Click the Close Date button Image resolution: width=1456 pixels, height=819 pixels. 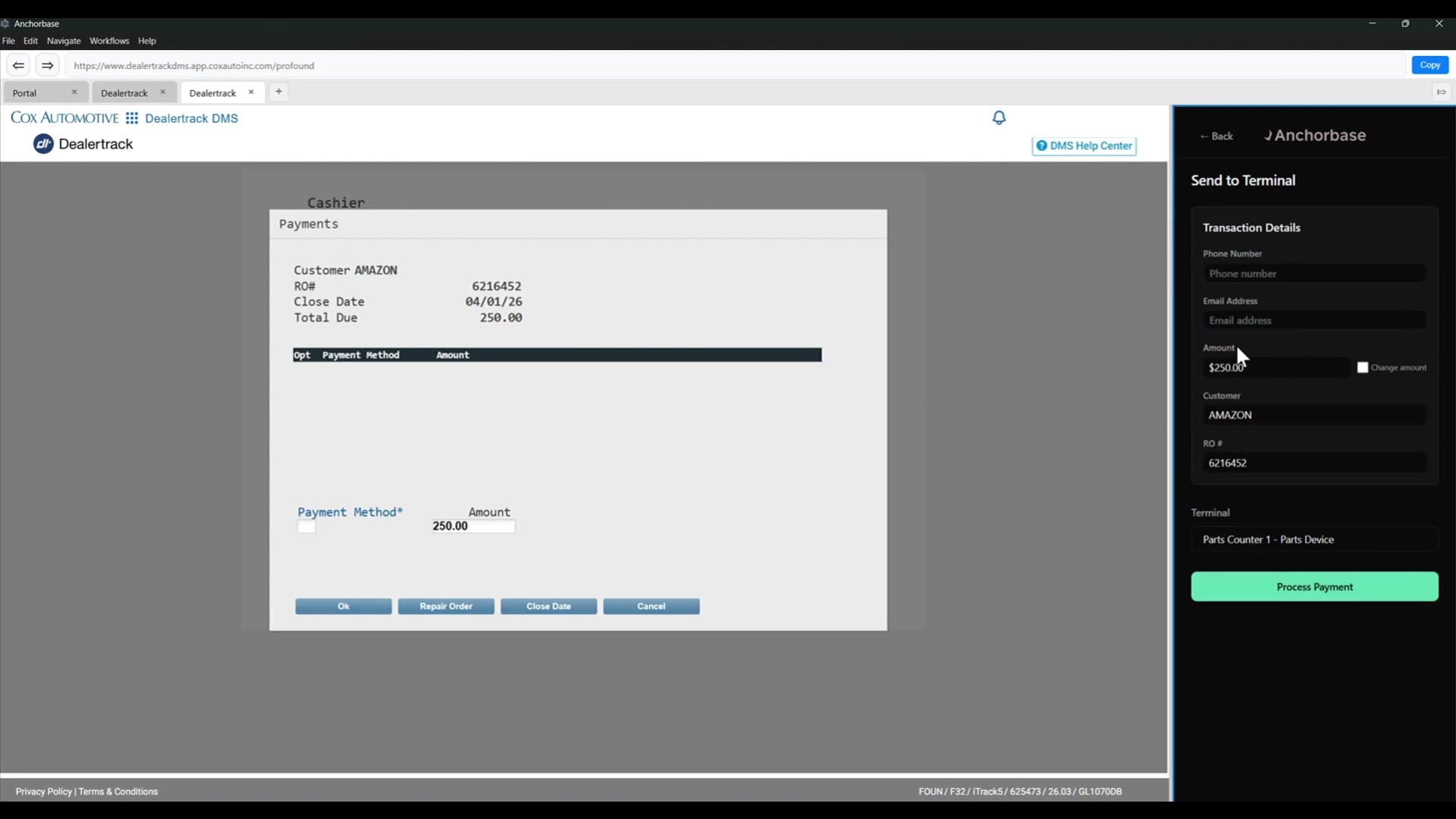(548, 607)
